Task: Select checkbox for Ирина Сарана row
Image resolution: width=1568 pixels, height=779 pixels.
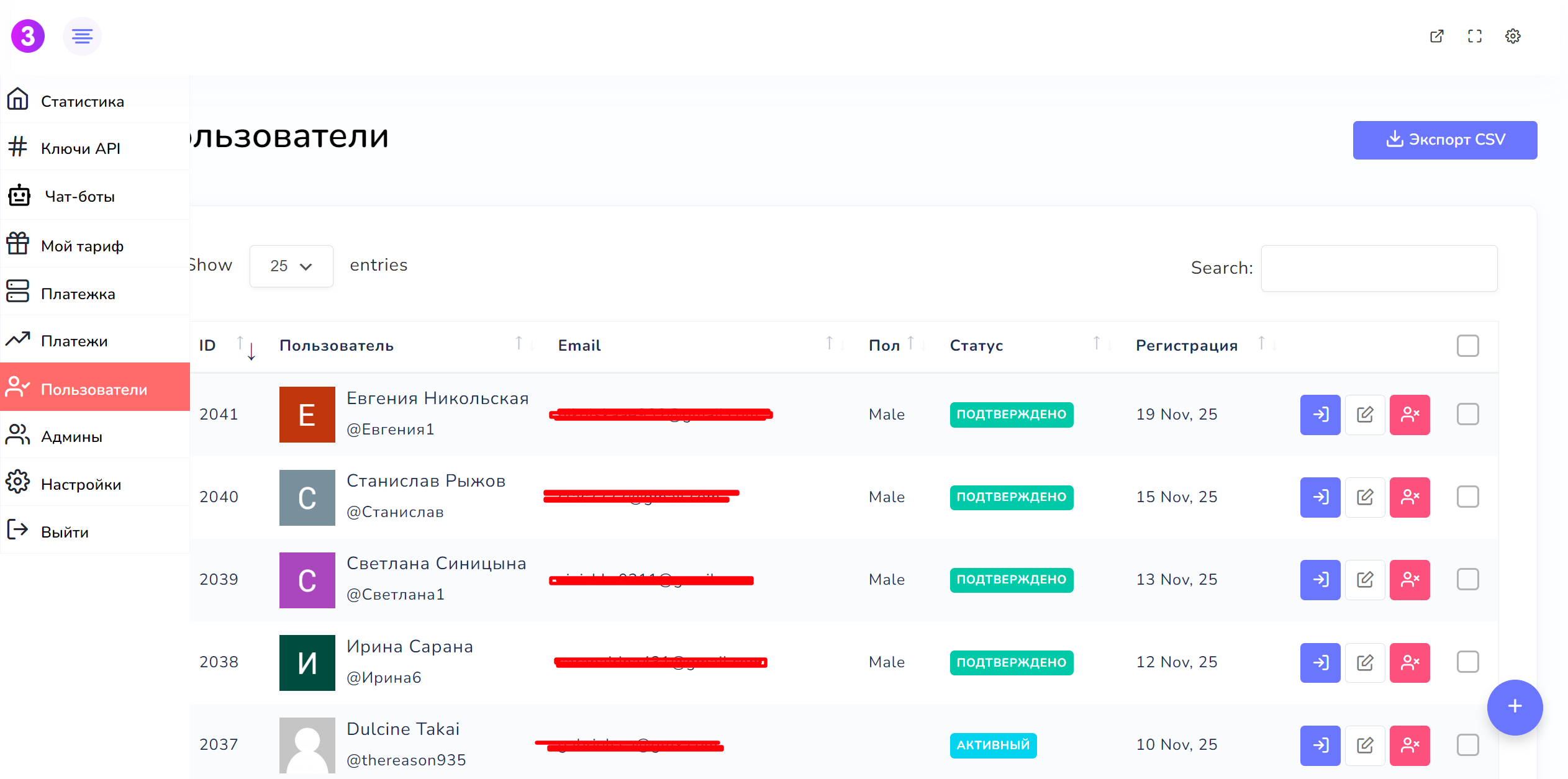Action: pos(1467,662)
